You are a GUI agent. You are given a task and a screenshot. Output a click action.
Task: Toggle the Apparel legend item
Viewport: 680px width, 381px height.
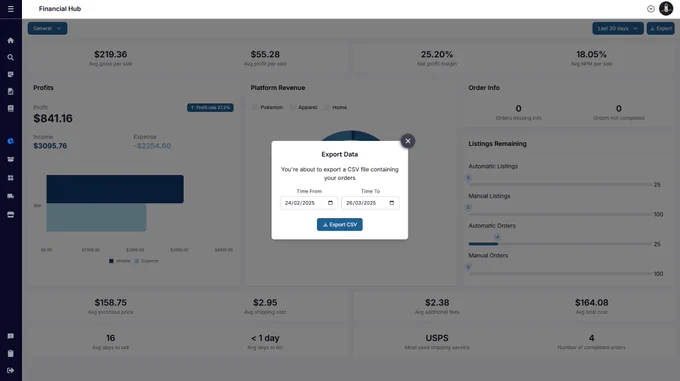[x=304, y=107]
